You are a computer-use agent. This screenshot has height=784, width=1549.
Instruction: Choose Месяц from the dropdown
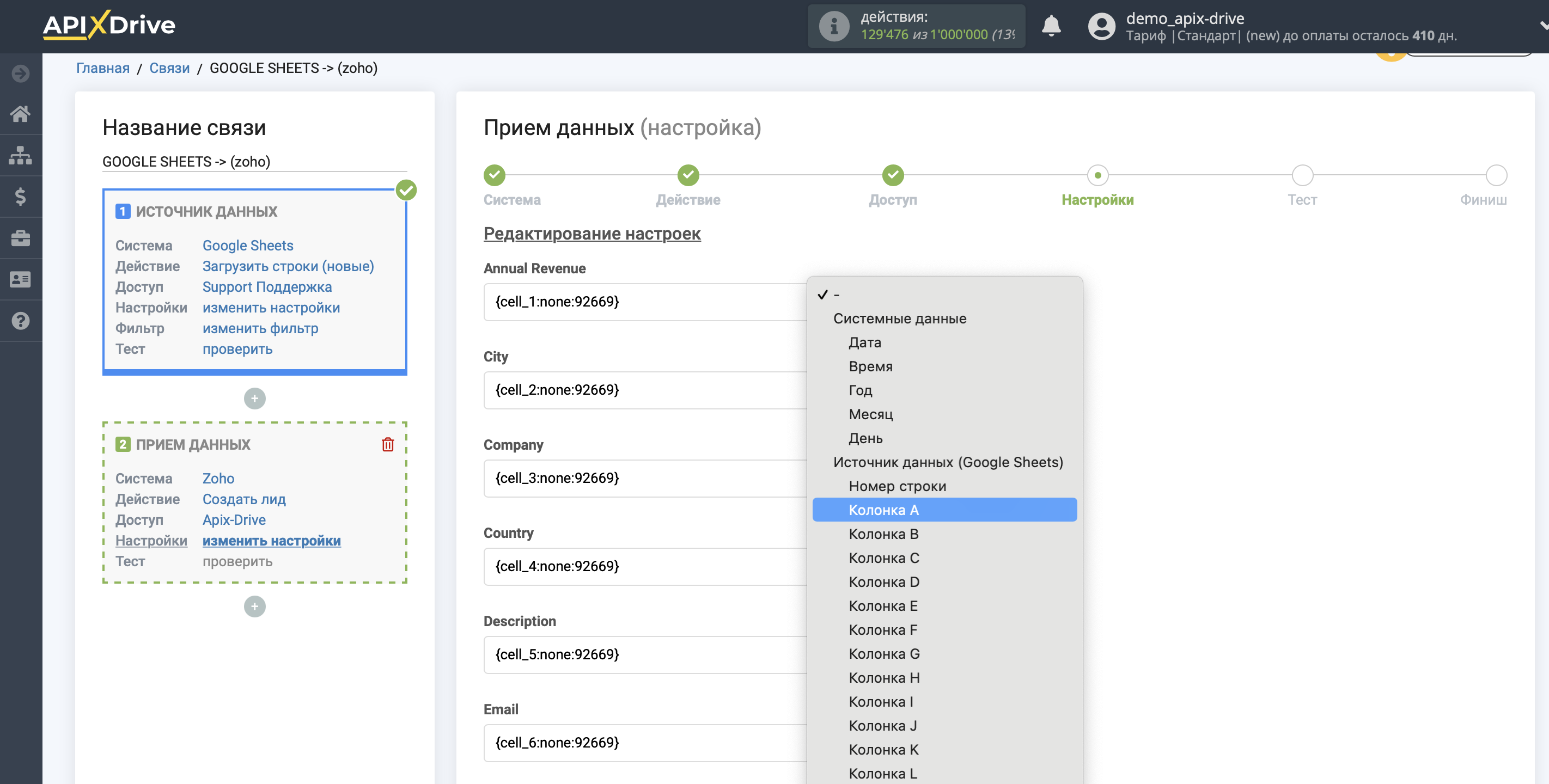944,414
